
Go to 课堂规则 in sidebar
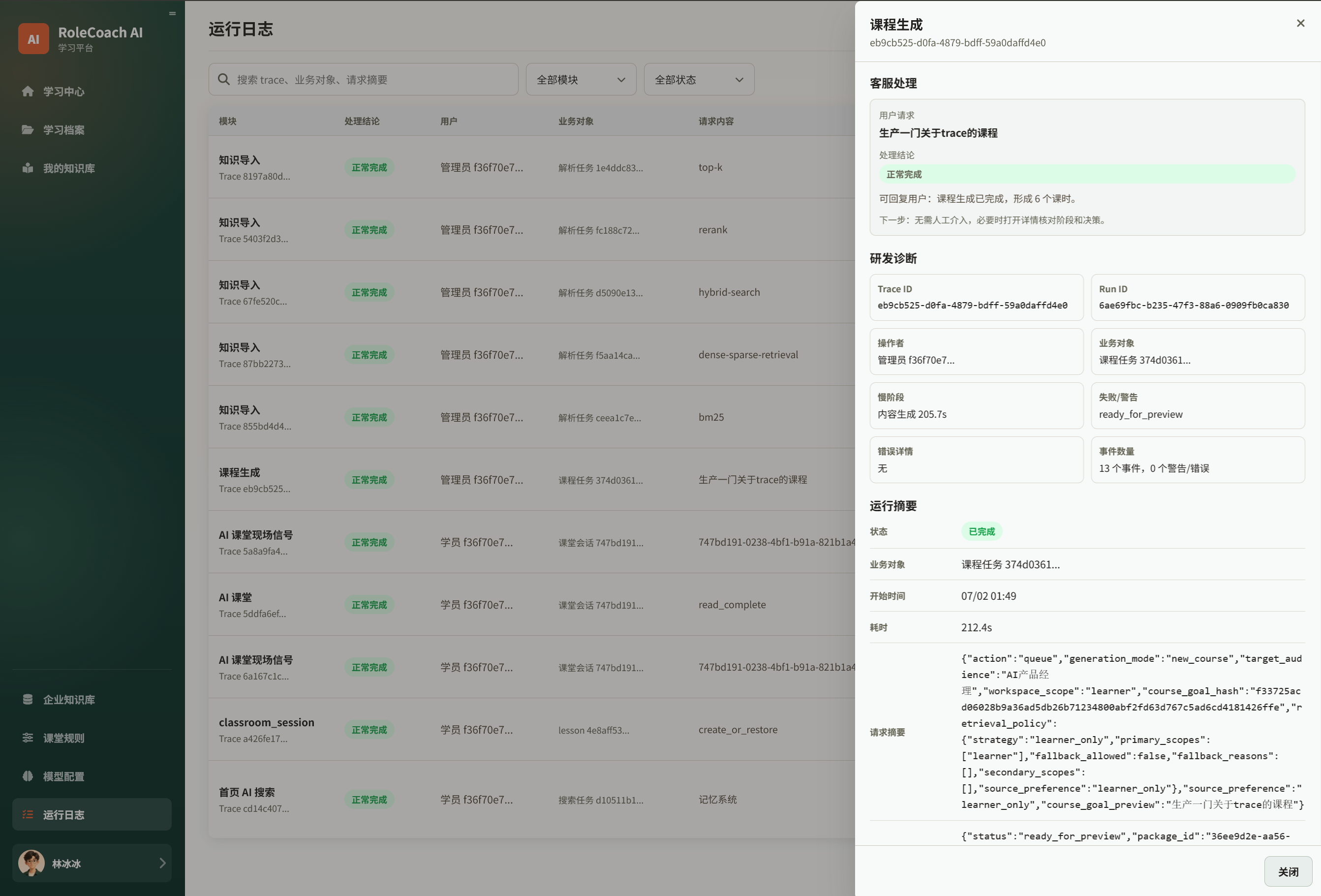click(92, 738)
